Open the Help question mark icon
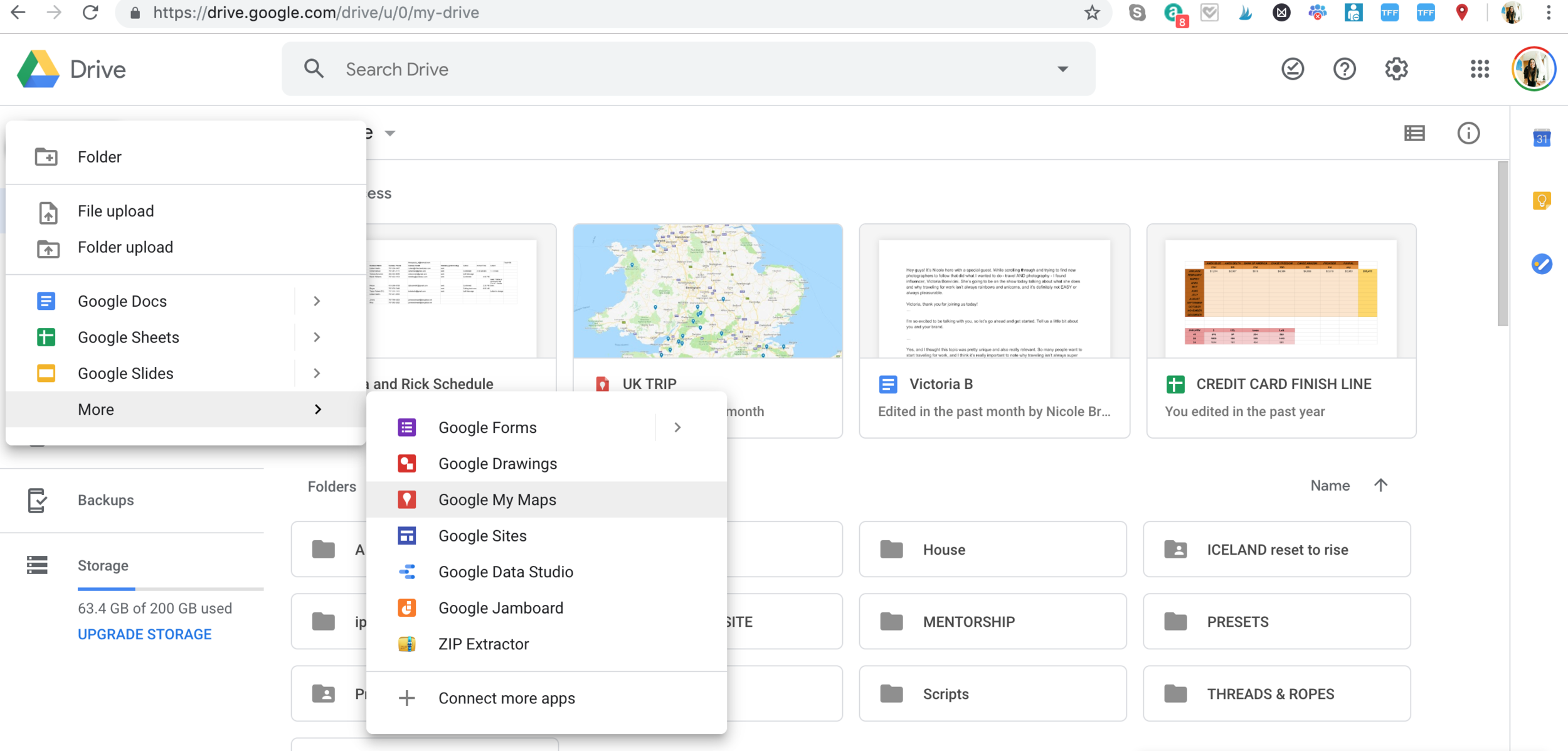 (1344, 69)
